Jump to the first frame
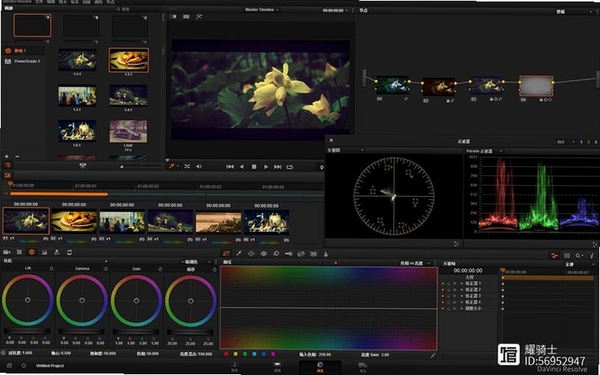Viewport: 600px width, 375px height. pyautogui.click(x=230, y=166)
